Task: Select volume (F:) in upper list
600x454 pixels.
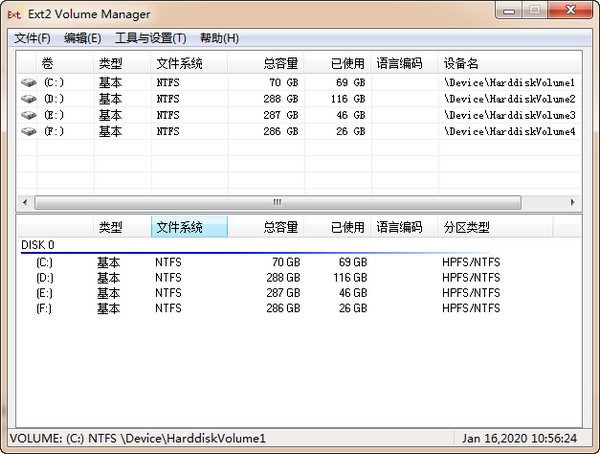Action: point(298,131)
